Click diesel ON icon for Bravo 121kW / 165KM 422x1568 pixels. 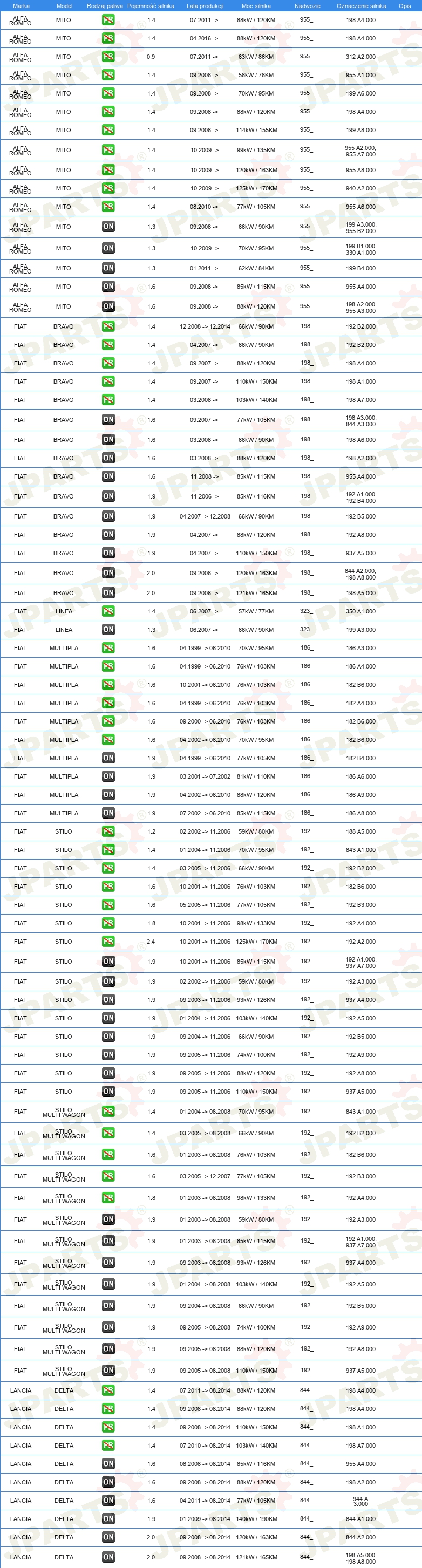(x=108, y=593)
